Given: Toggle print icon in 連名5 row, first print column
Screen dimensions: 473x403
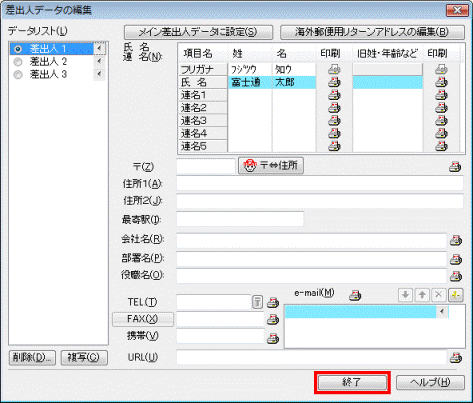Looking at the screenshot, I should 334,146.
